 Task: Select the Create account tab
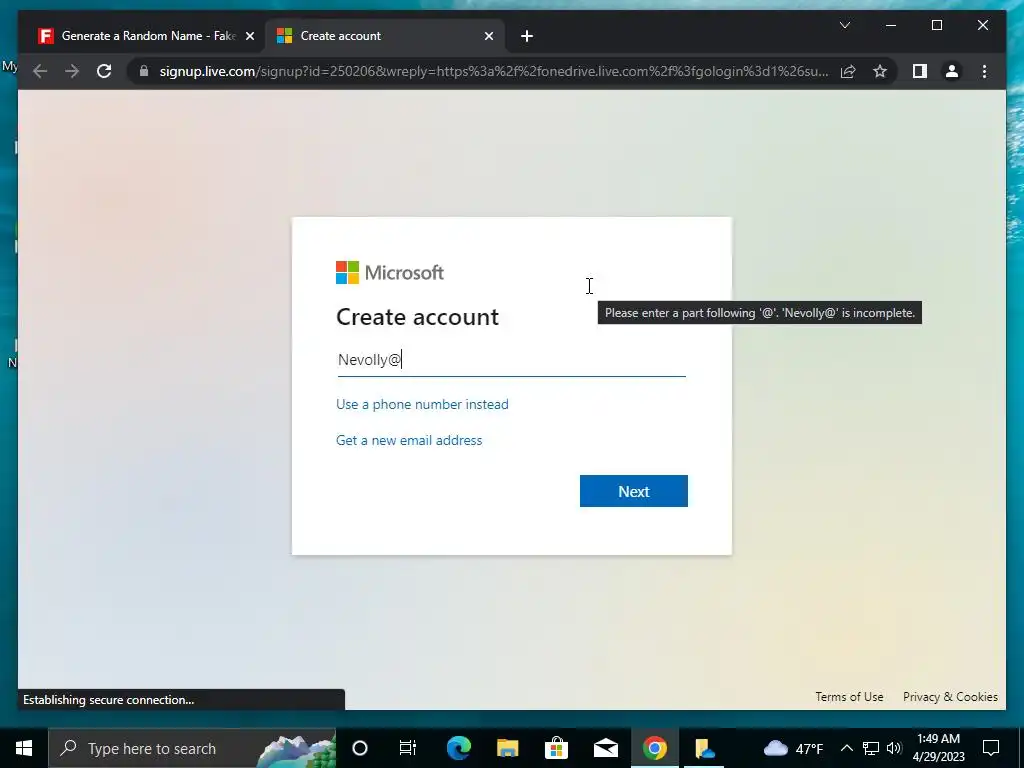click(385, 36)
